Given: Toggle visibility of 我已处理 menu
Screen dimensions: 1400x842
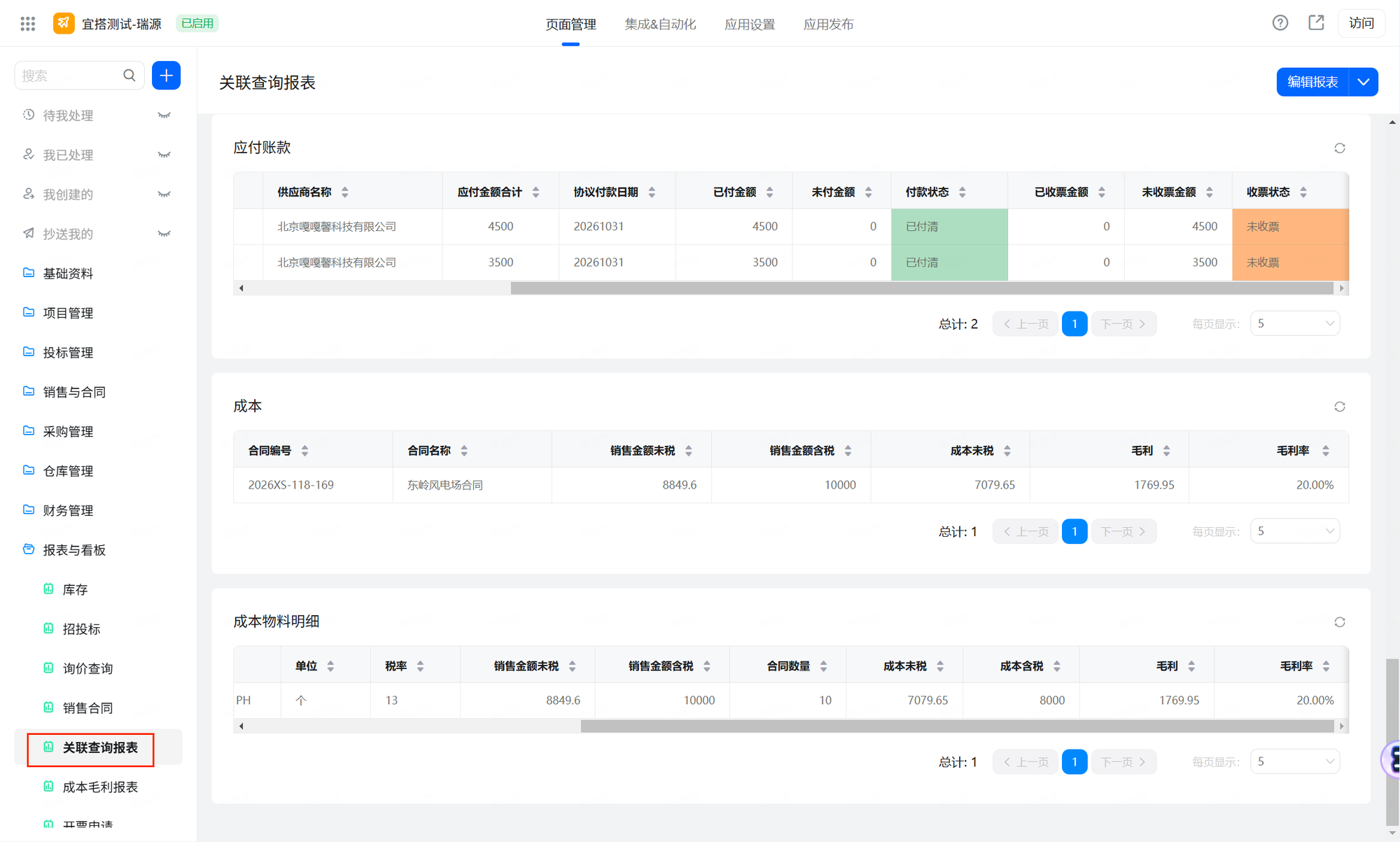Looking at the screenshot, I should click(164, 155).
